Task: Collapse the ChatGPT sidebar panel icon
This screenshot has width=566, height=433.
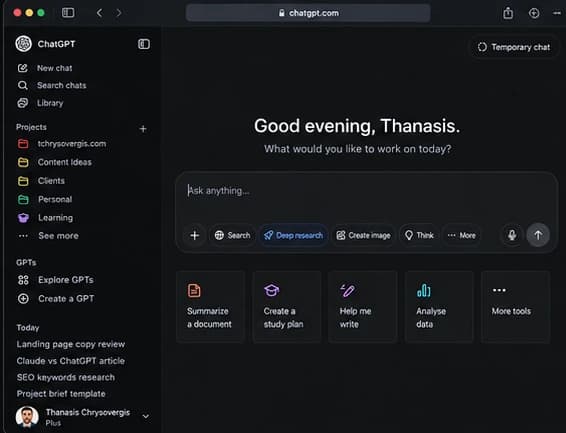Action: click(144, 44)
